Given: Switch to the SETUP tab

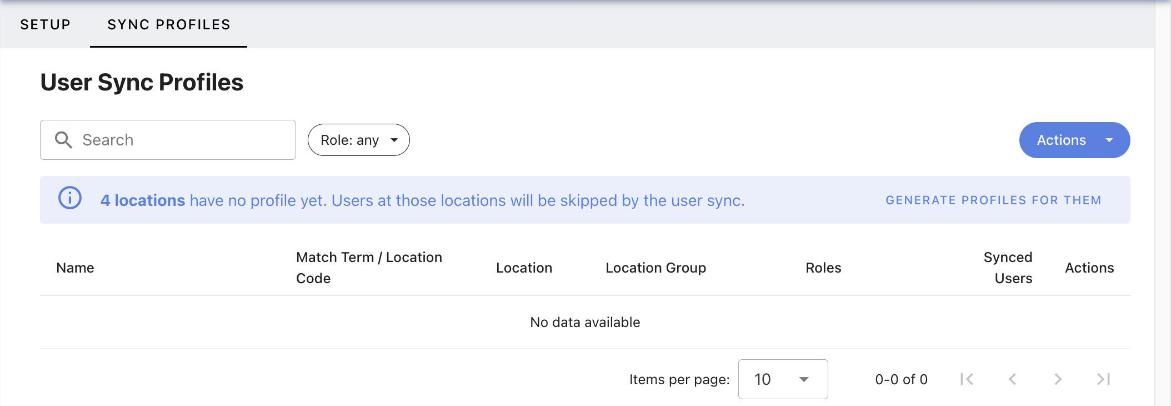Looking at the screenshot, I should (46, 25).
